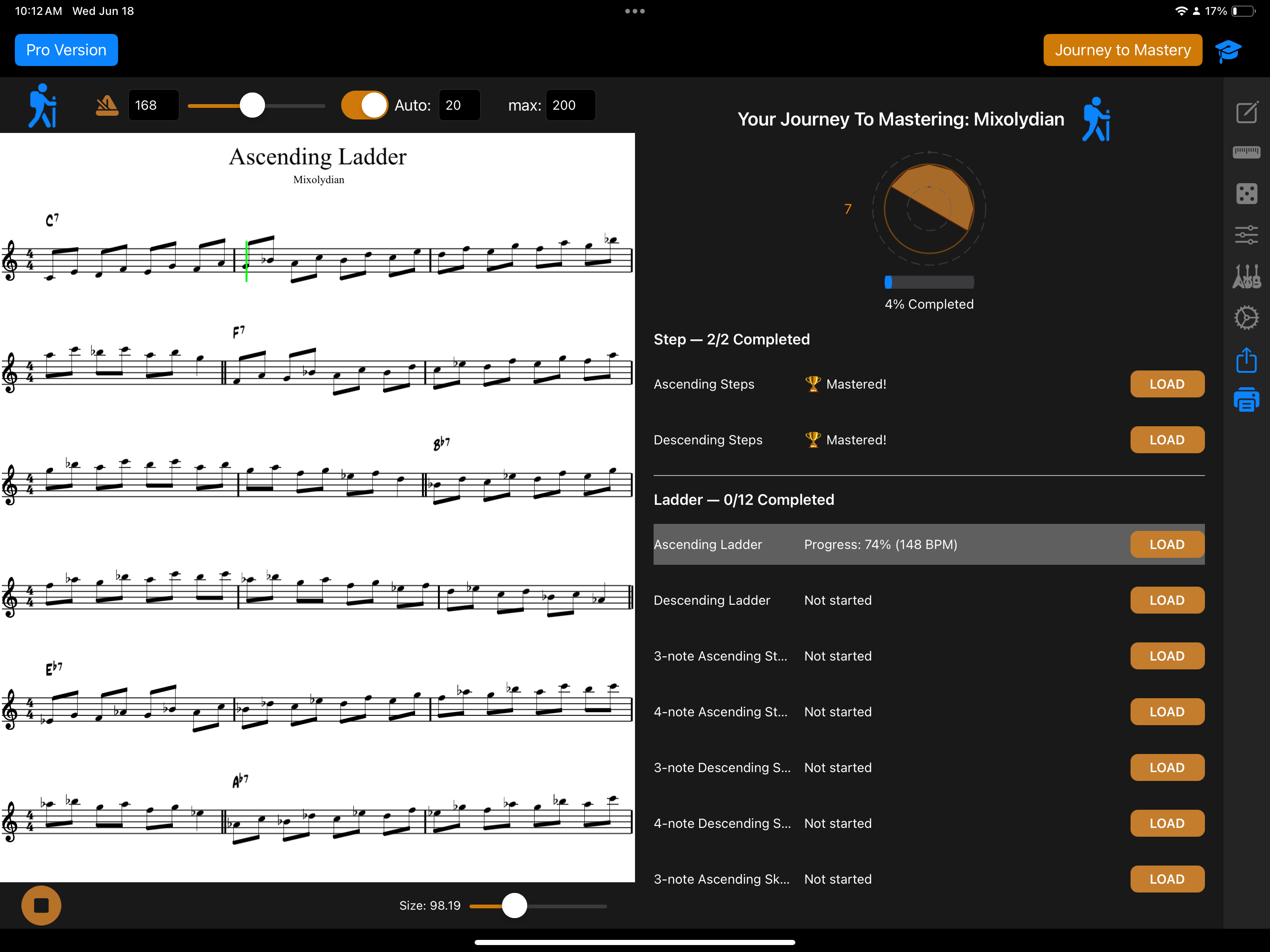Click the max field showing 200

pos(570,105)
